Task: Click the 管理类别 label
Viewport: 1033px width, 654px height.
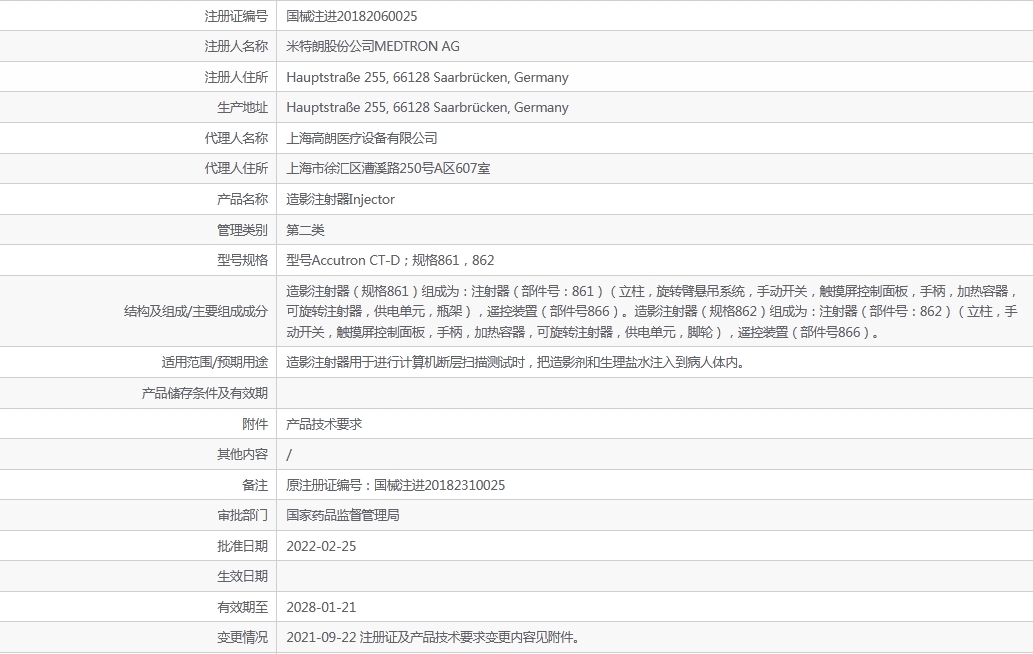Action: [x=242, y=230]
